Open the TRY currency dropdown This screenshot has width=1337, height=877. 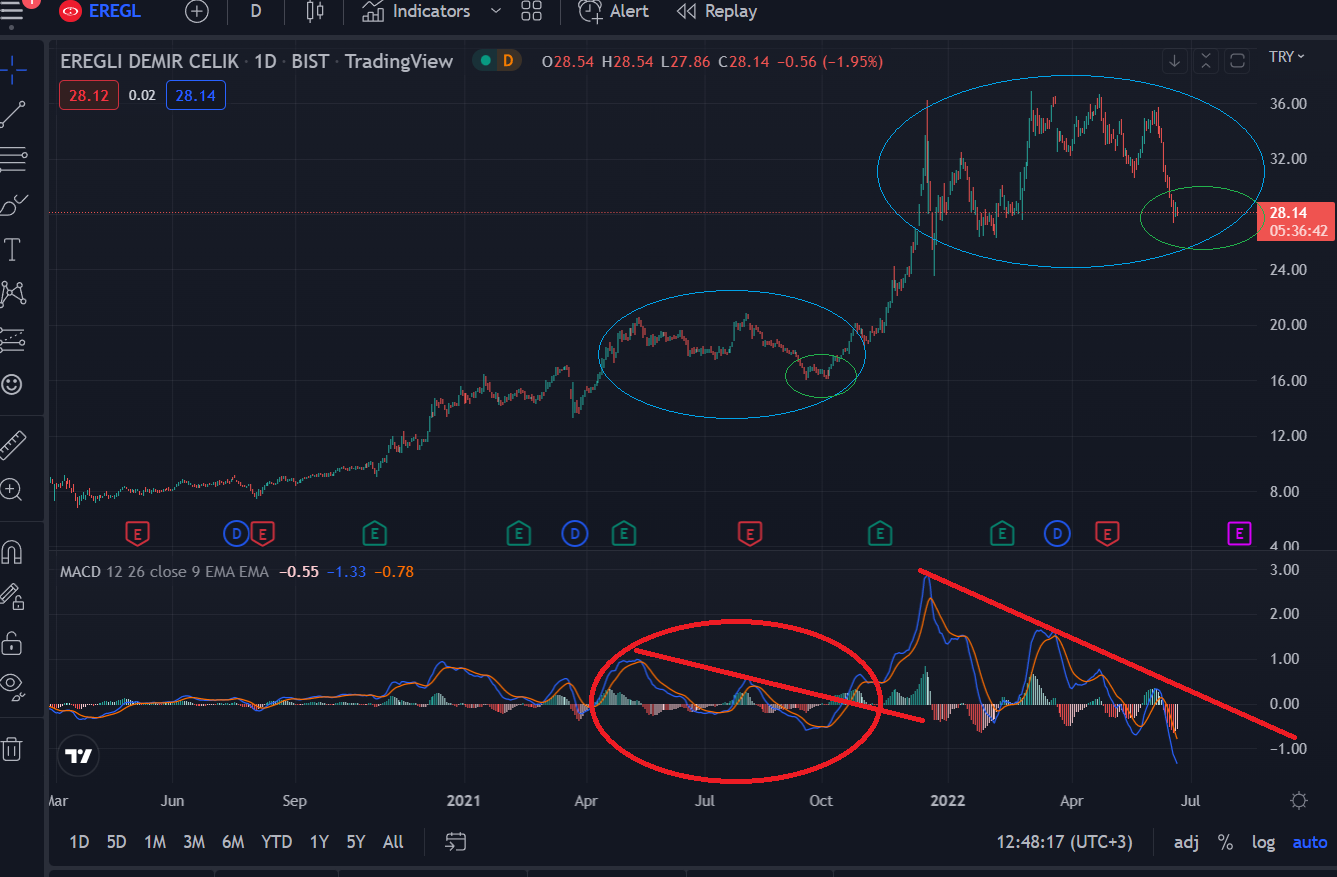(x=1287, y=57)
